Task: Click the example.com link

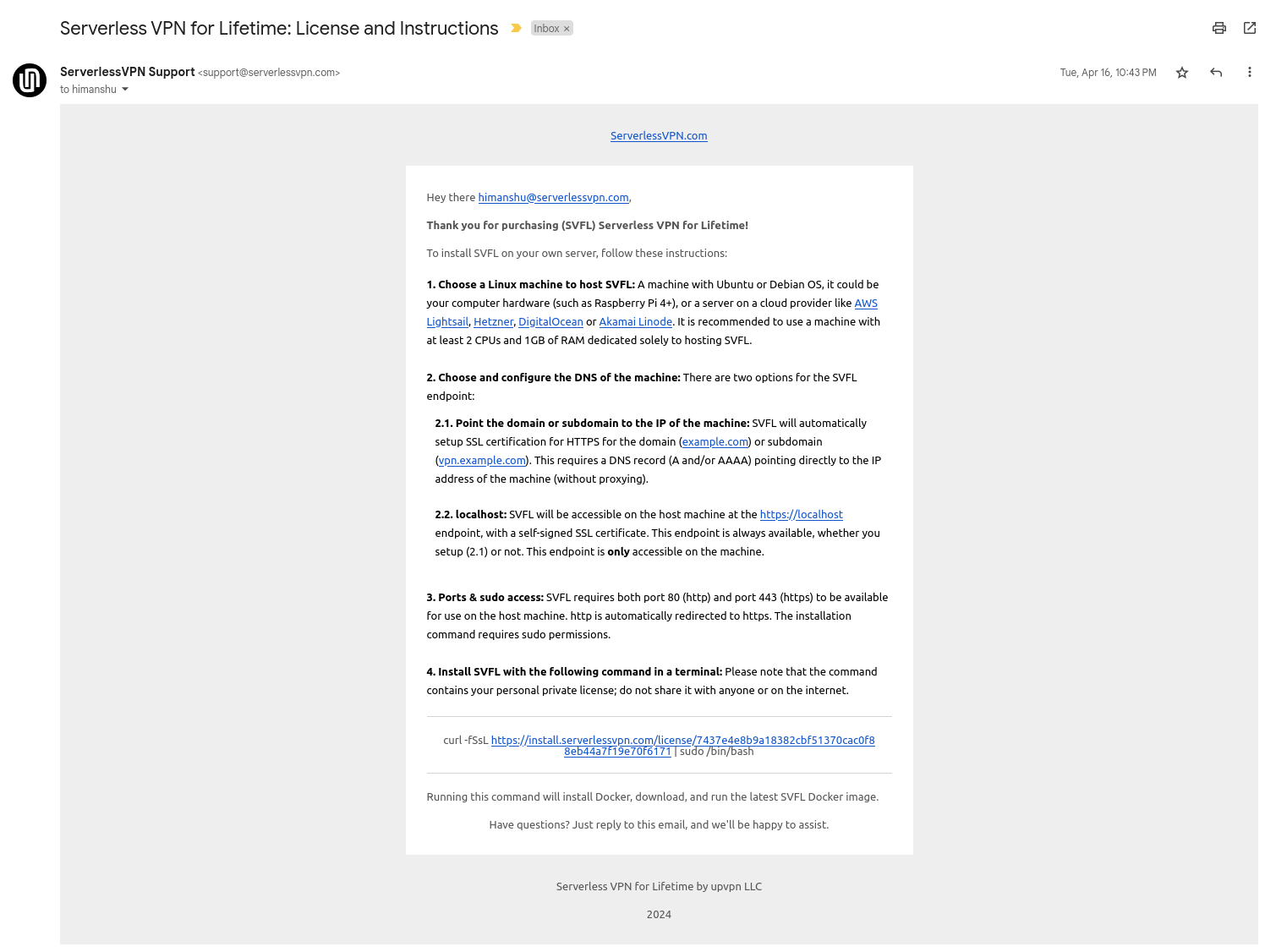Action: (x=715, y=441)
